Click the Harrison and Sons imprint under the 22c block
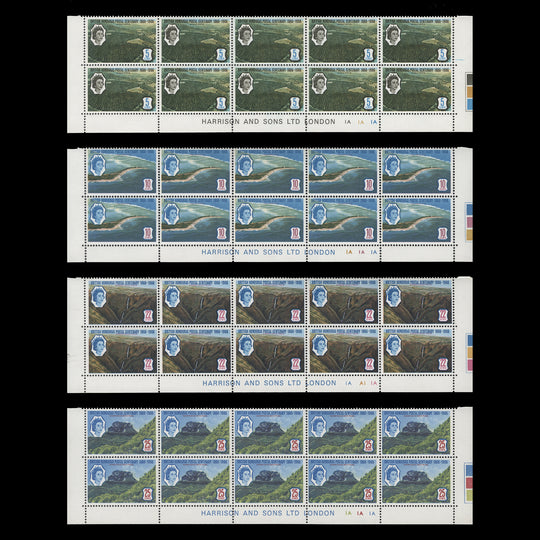 point(269,383)
